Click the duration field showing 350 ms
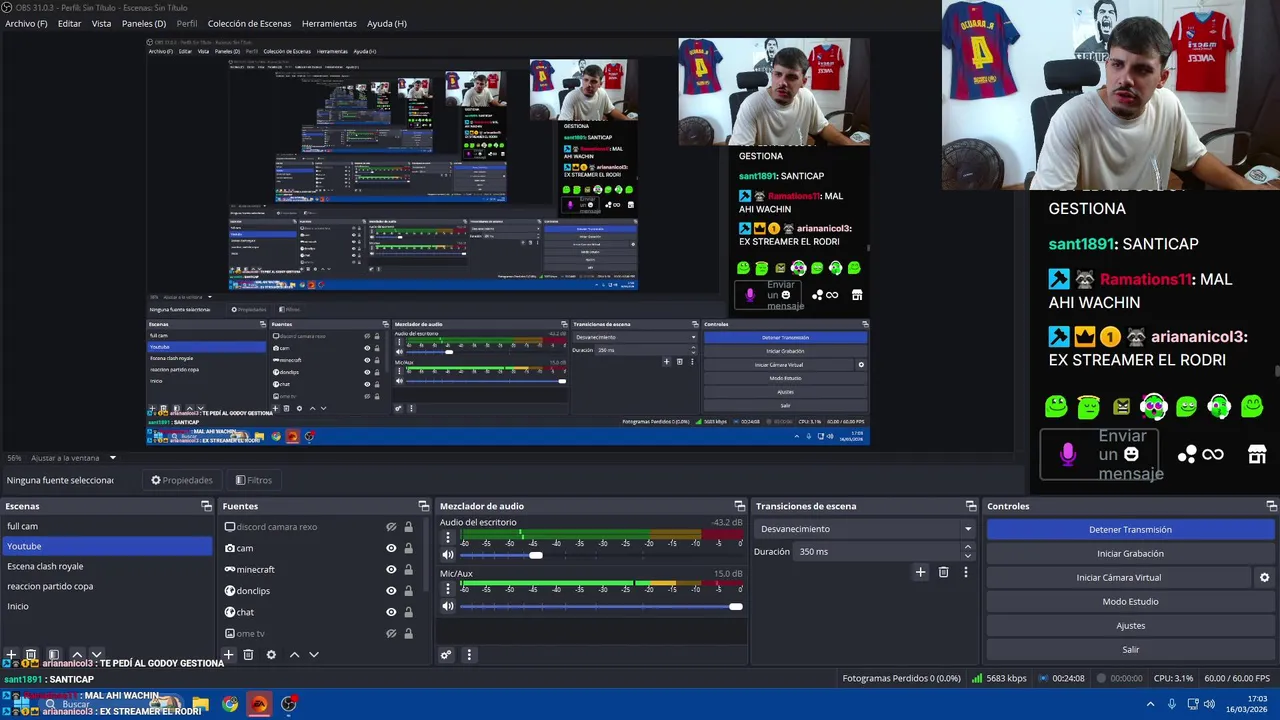The width and height of the screenshot is (1280, 720). (x=877, y=551)
